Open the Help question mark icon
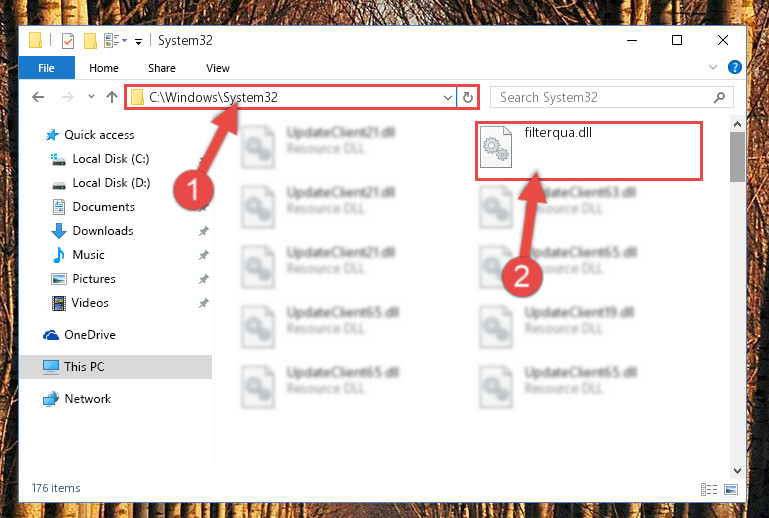 coord(734,67)
